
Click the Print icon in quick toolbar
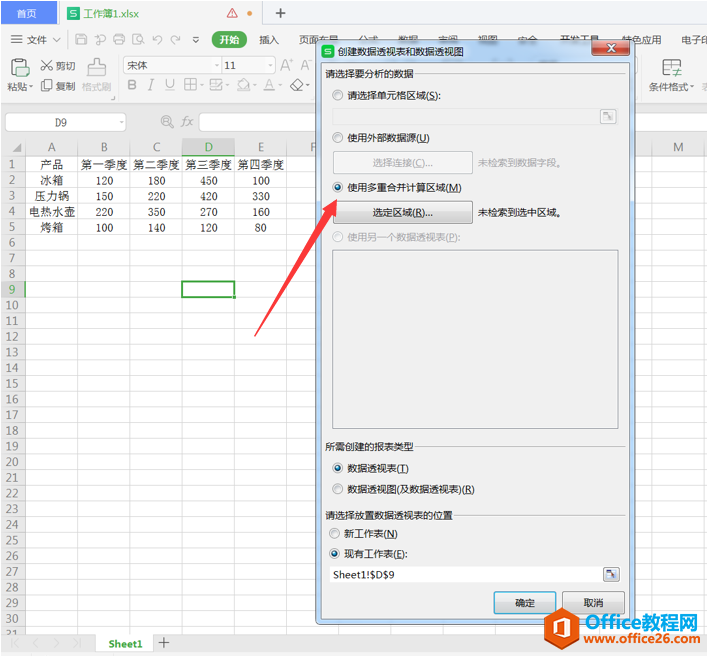pyautogui.click(x=119, y=40)
